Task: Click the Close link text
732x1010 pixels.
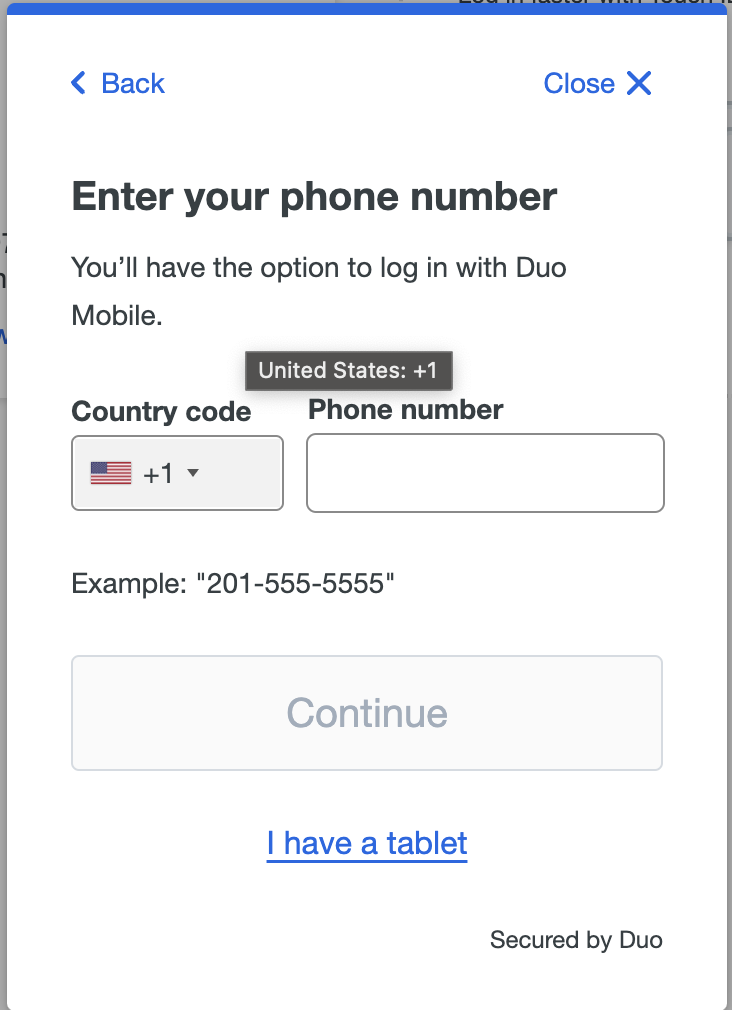Action: click(x=579, y=83)
